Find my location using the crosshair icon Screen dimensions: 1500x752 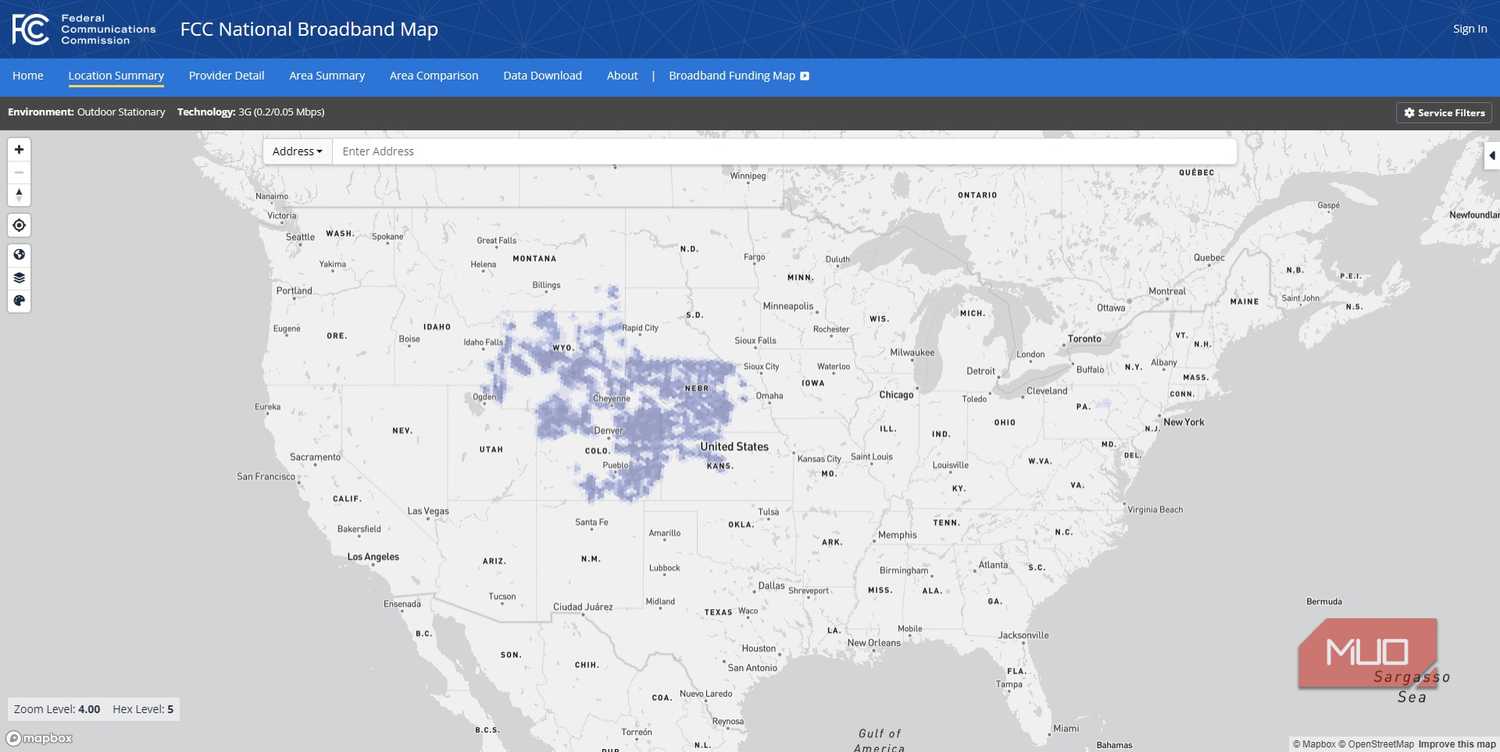[19, 225]
